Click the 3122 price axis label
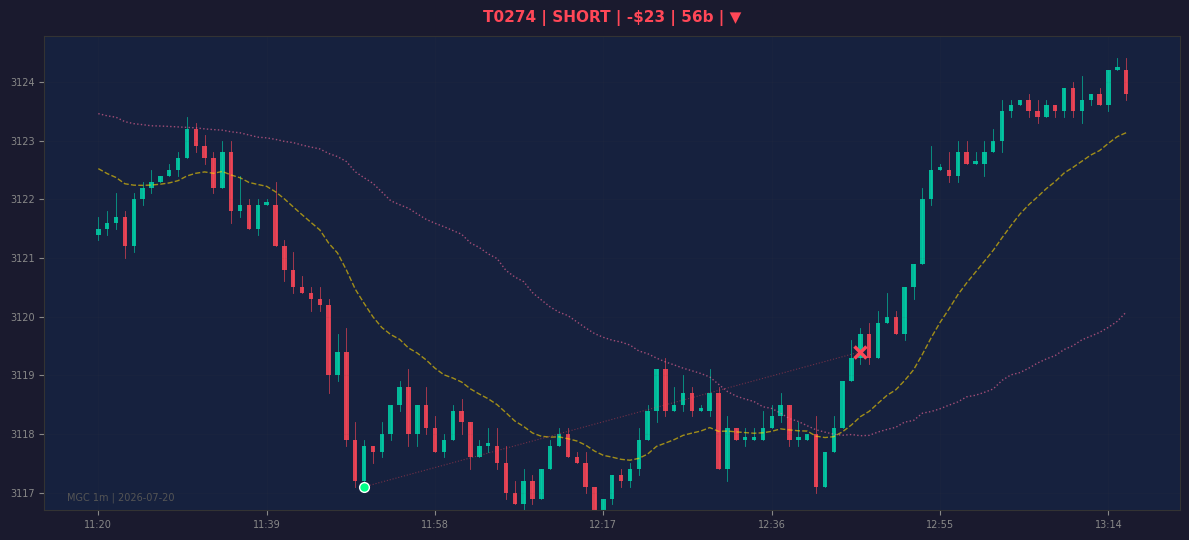The width and height of the screenshot is (1189, 540). pyautogui.click(x=22, y=199)
